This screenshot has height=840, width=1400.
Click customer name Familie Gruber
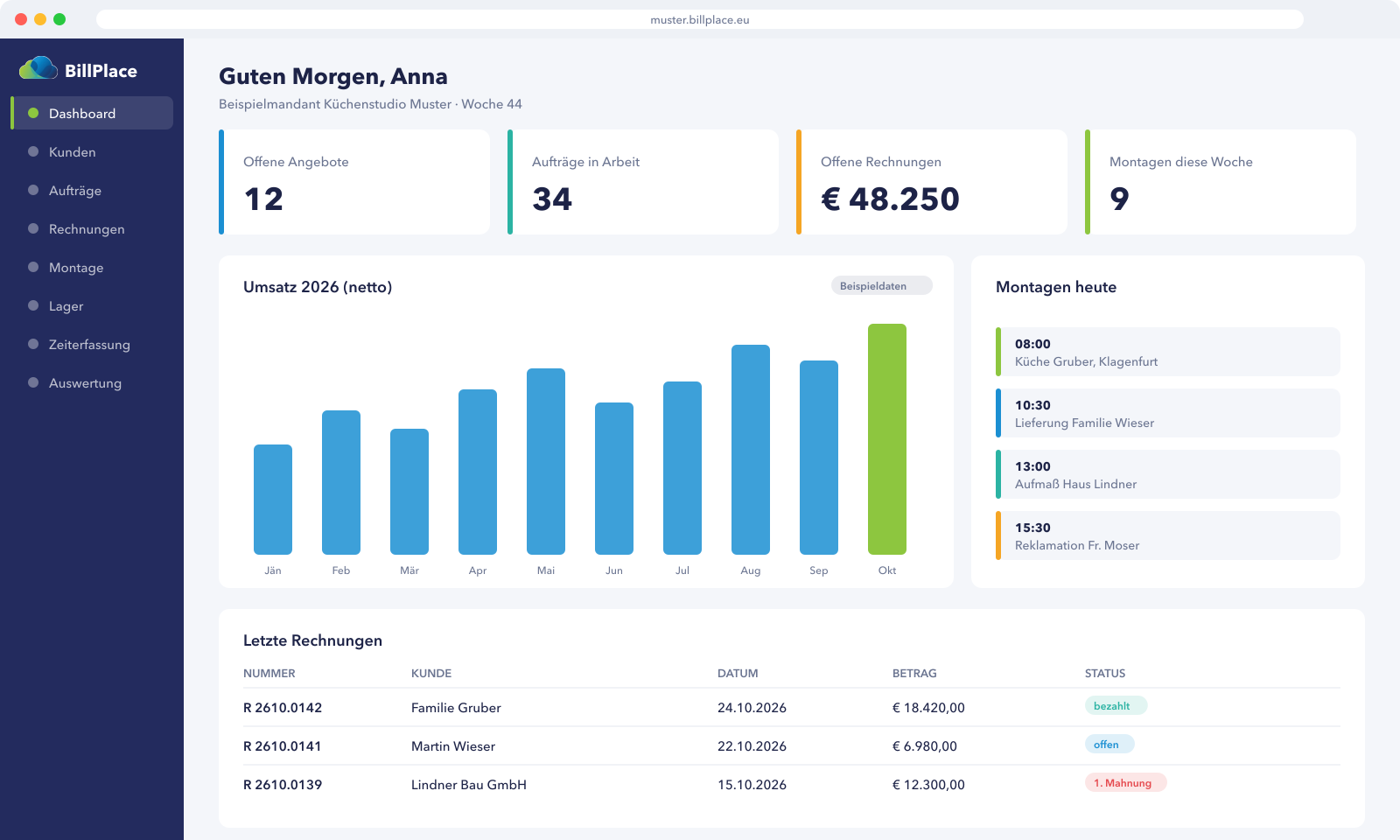456,708
